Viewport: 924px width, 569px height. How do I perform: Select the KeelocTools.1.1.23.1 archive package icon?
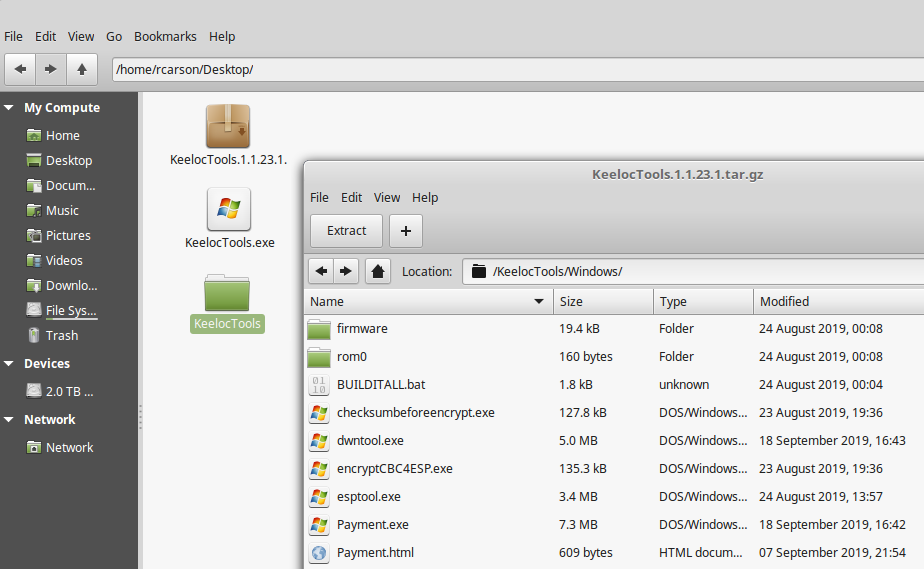(x=228, y=127)
